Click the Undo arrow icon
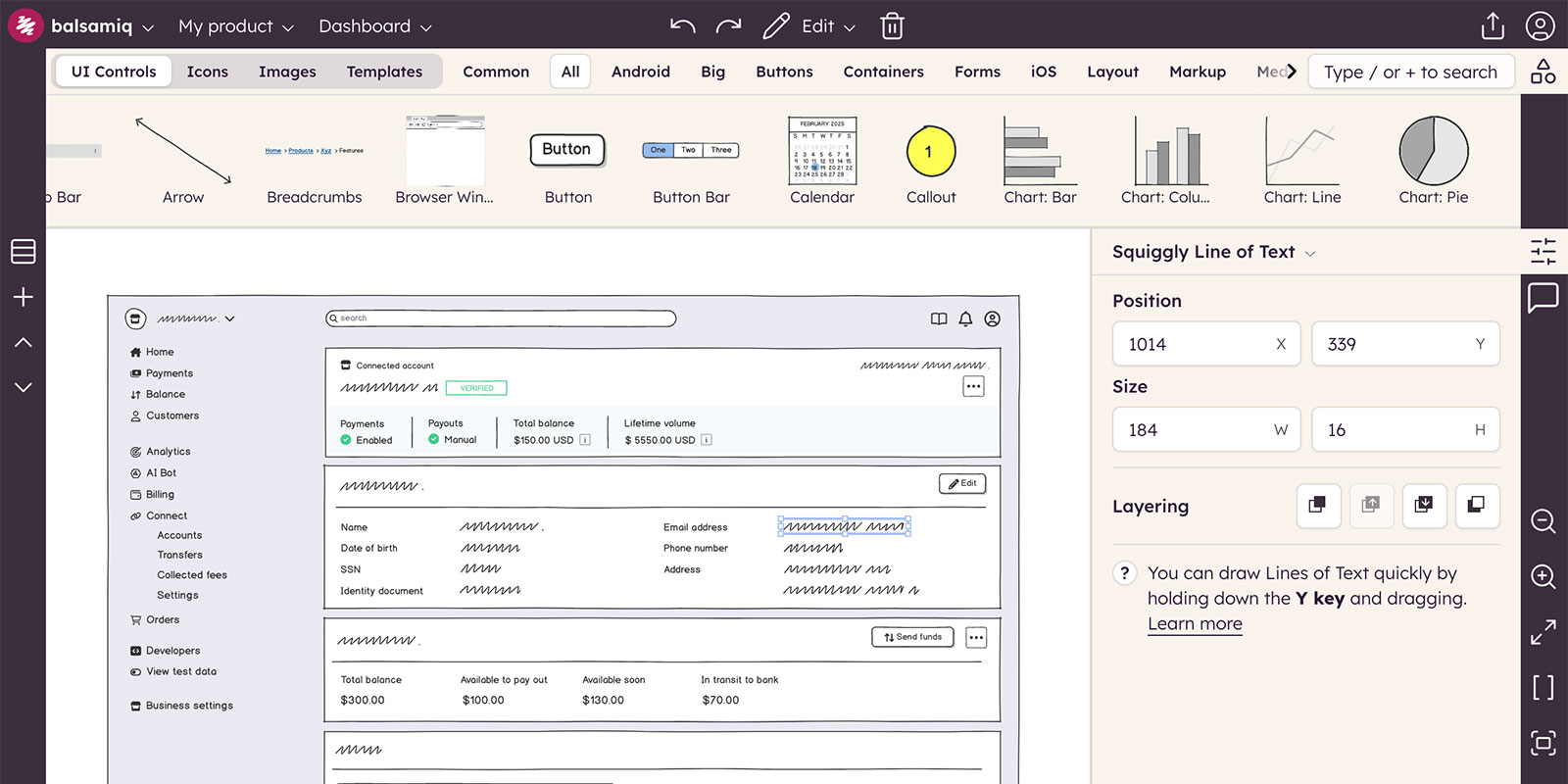Viewport: 1568px width, 784px height. pos(682,26)
